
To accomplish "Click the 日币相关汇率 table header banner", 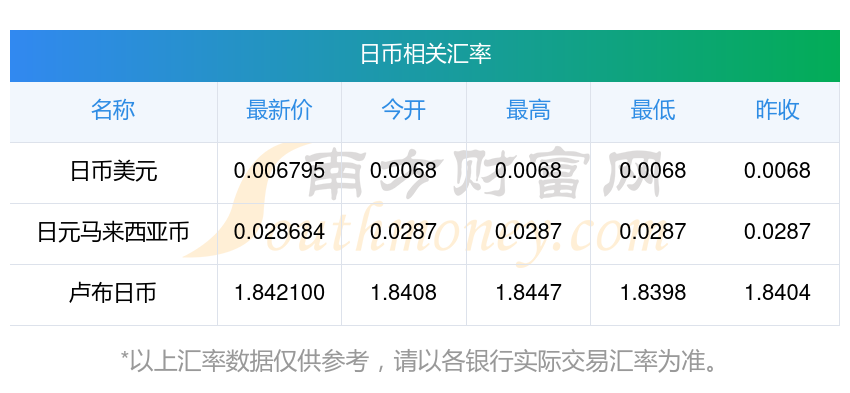I will pyautogui.click(x=425, y=56).
